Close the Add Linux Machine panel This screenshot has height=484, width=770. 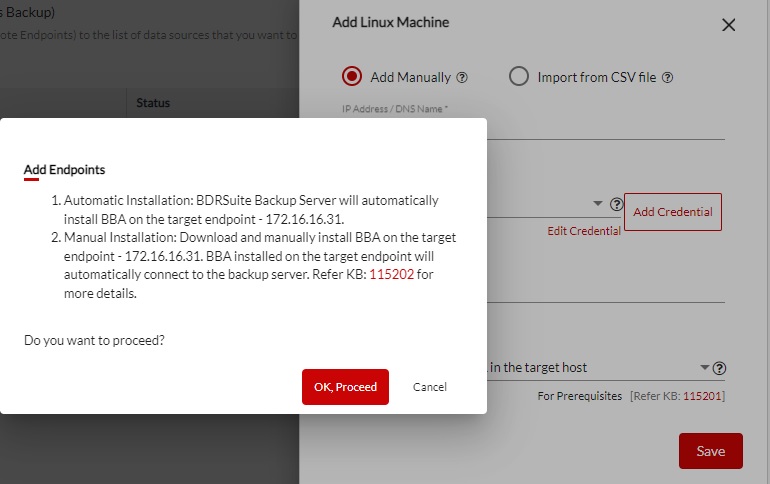click(x=729, y=25)
